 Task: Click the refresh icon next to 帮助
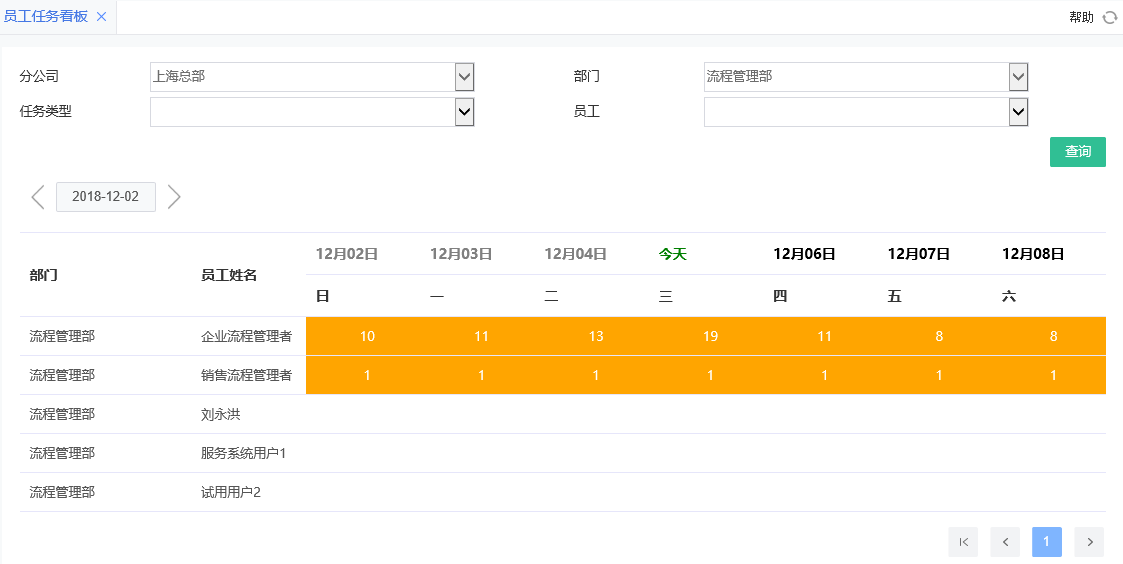(1109, 17)
